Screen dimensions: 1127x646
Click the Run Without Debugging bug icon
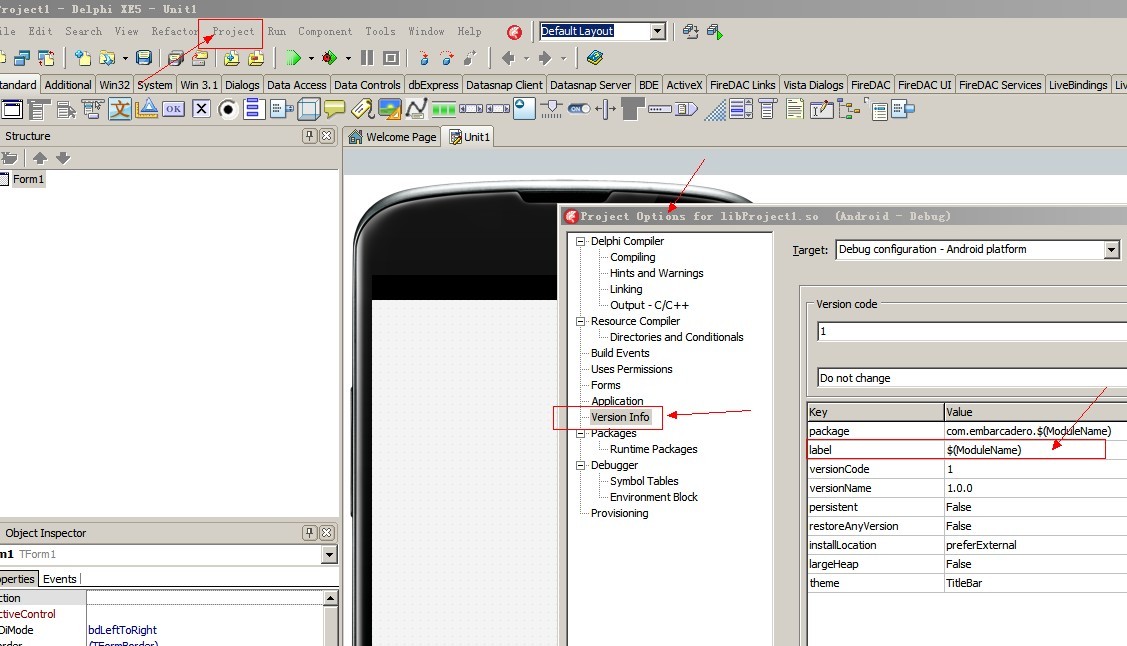coord(329,57)
